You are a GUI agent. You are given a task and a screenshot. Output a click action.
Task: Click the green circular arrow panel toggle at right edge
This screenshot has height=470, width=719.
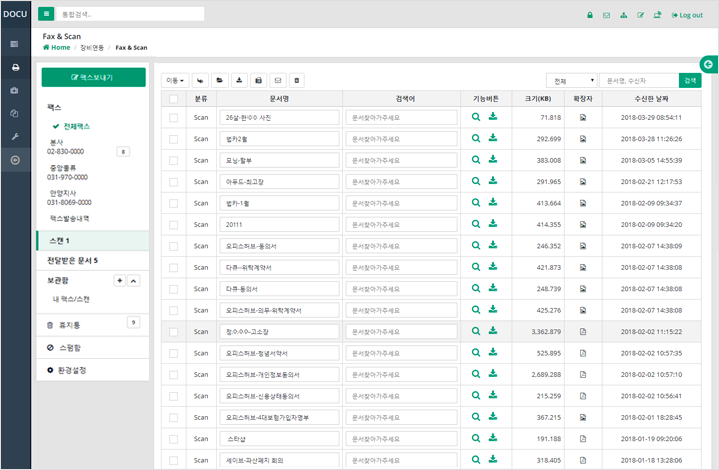[x=708, y=64]
